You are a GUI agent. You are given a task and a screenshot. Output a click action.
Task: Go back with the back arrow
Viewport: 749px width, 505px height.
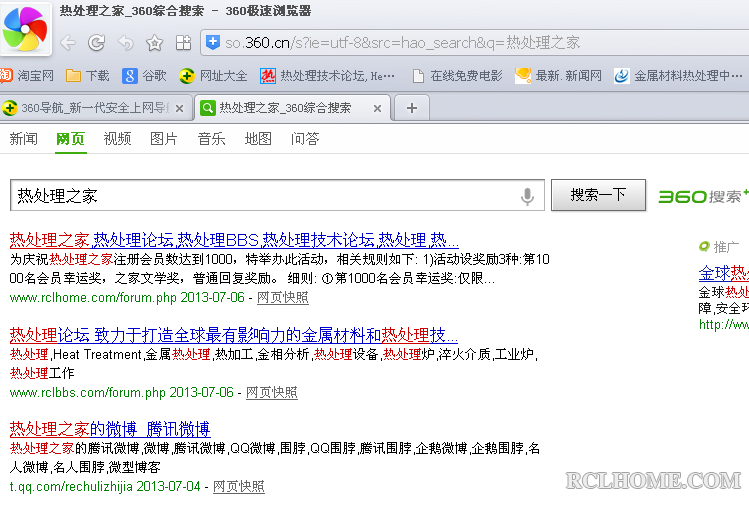point(68,43)
